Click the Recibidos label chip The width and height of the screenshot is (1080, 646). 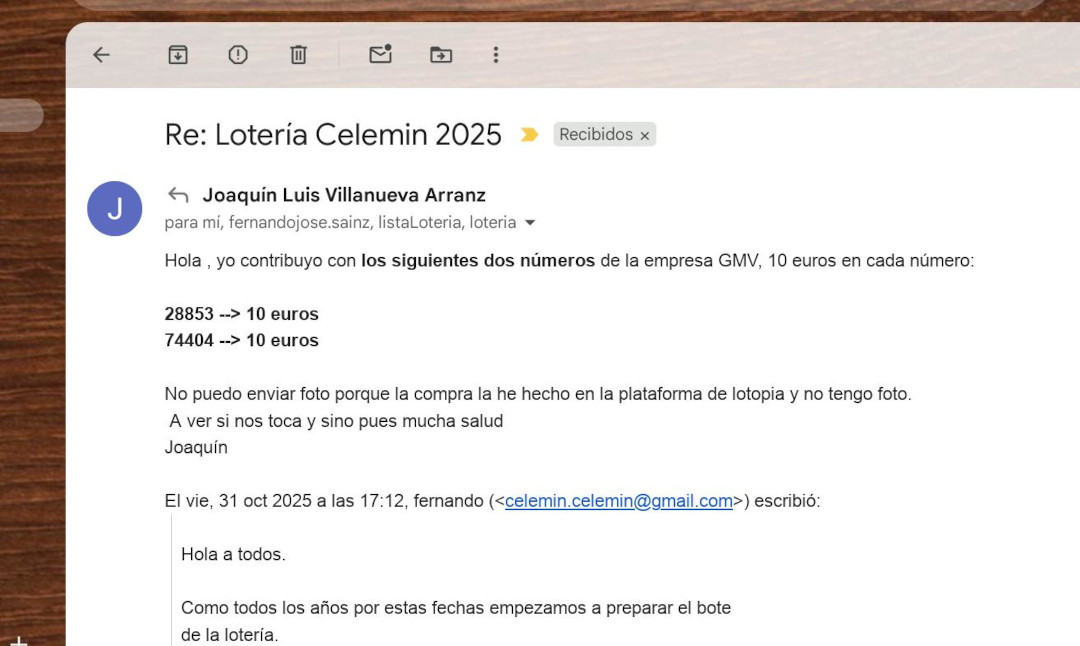point(596,135)
